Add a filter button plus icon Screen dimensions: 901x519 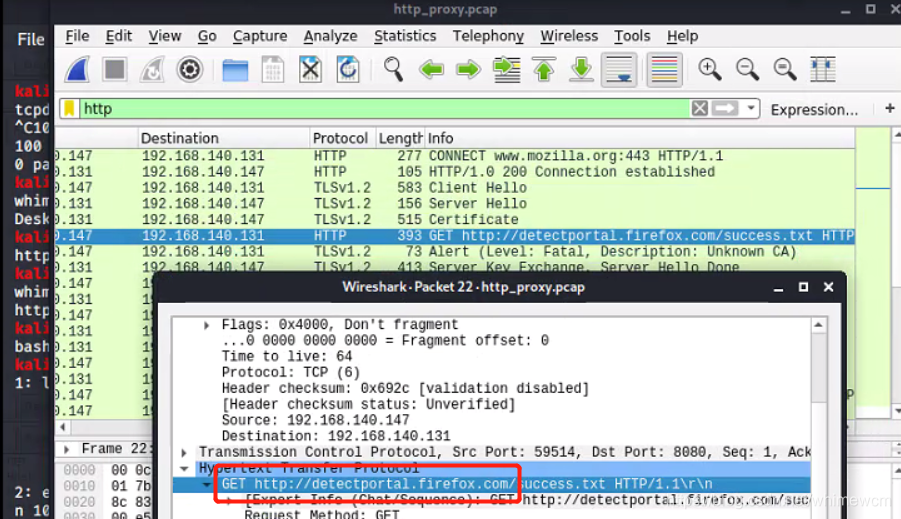[890, 108]
